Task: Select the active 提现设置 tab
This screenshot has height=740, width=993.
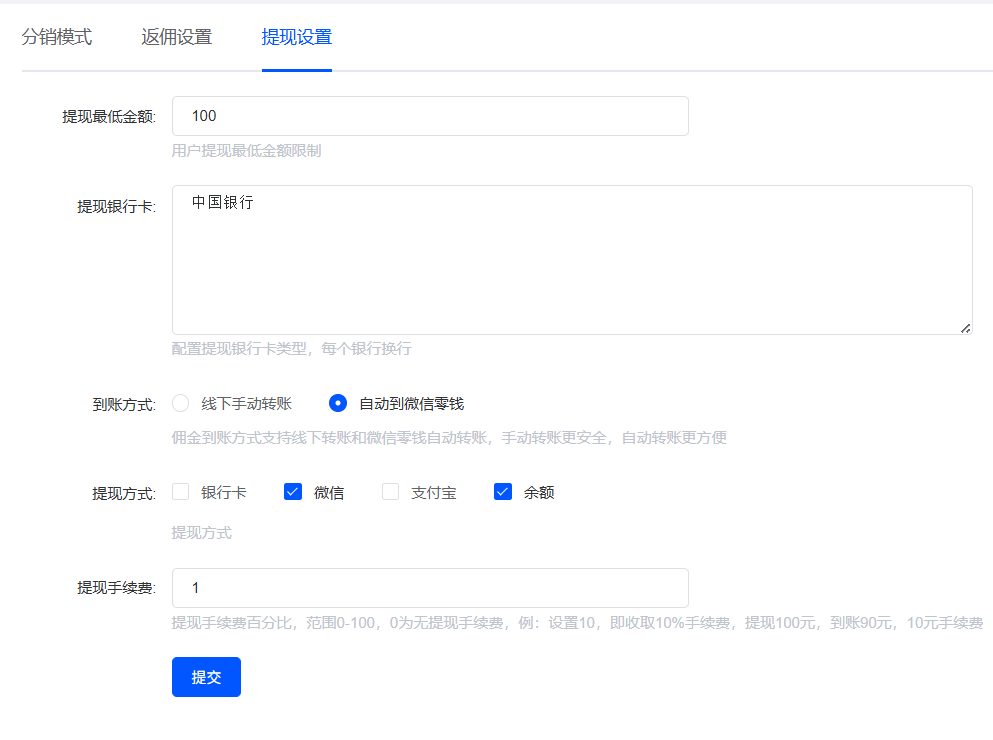Action: 296,36
